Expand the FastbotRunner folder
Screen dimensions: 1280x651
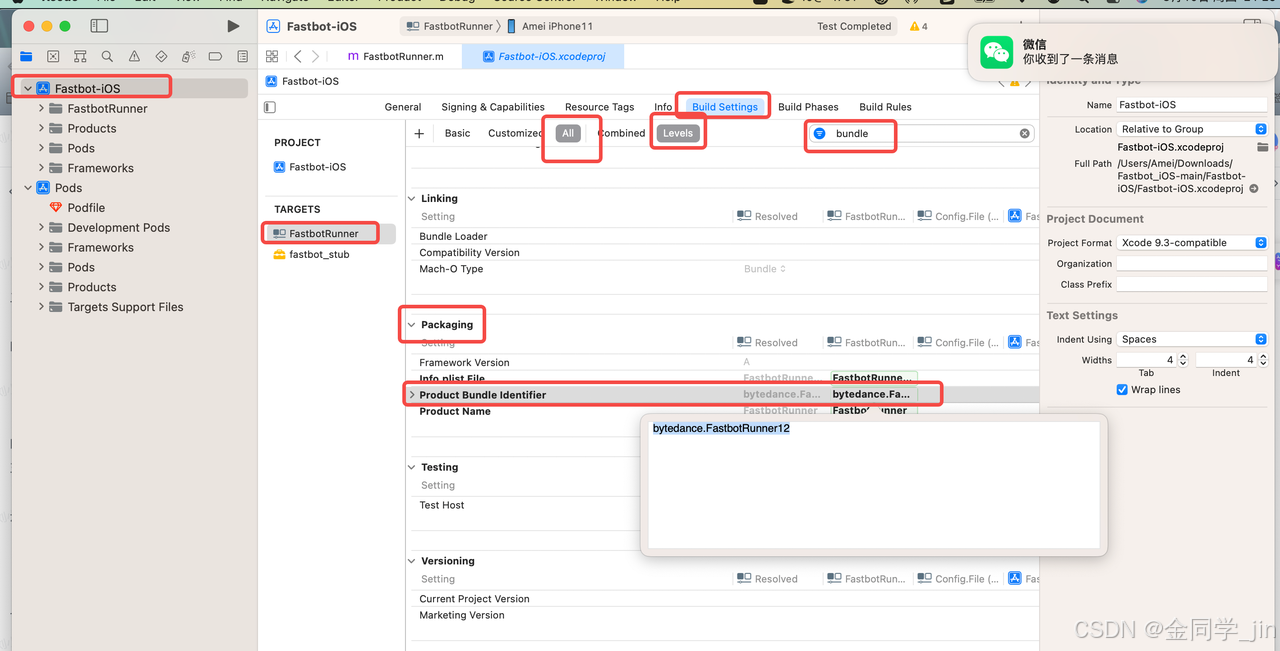coord(41,108)
